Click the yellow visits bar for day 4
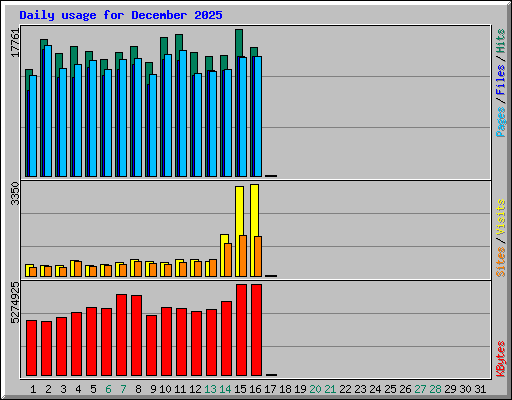The width and height of the screenshot is (512, 400). pos(73,268)
